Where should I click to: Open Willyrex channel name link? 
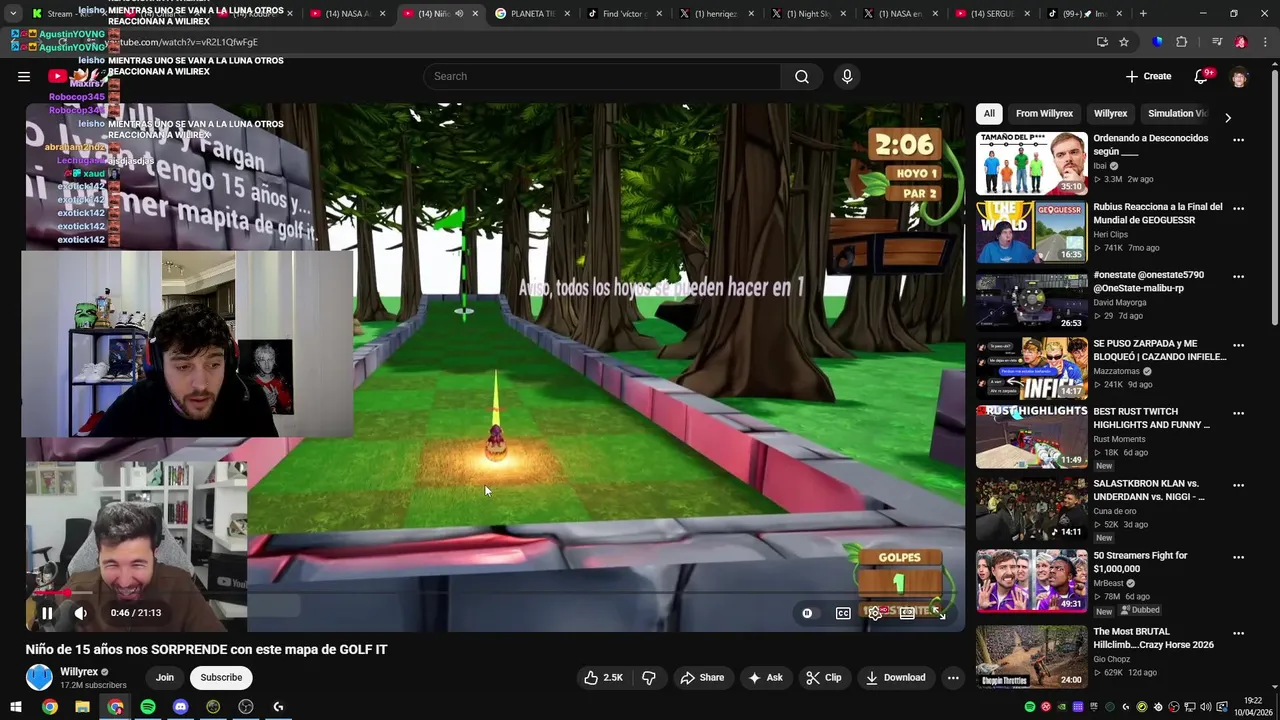[79, 672]
